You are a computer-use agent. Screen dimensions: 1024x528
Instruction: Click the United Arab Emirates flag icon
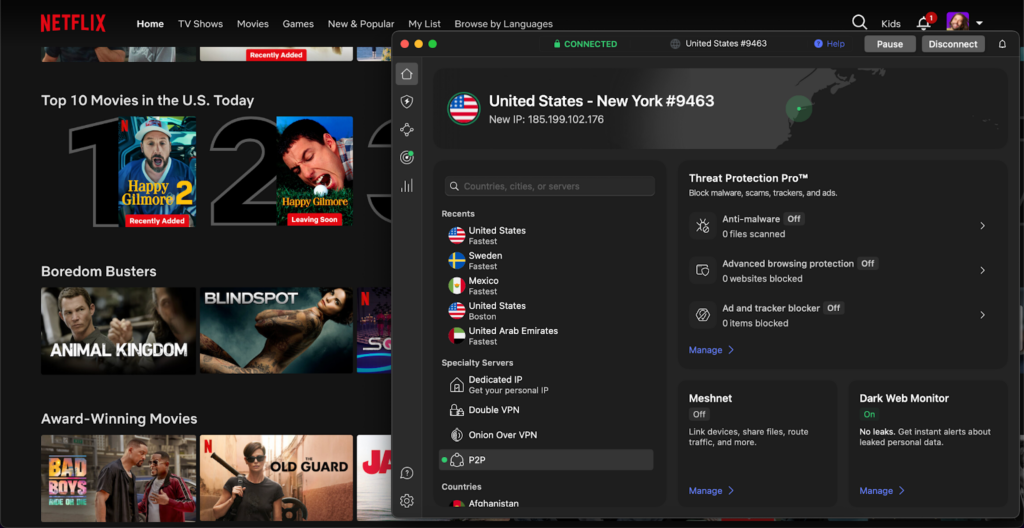[x=456, y=336]
